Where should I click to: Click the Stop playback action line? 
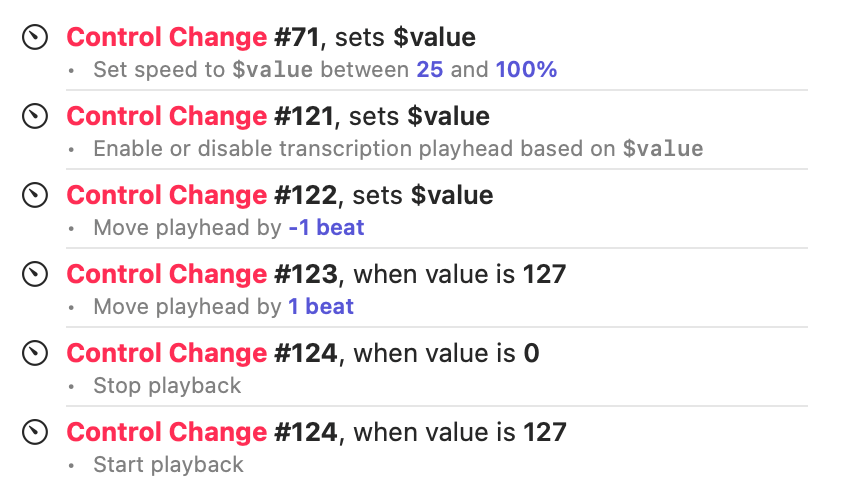(x=167, y=385)
